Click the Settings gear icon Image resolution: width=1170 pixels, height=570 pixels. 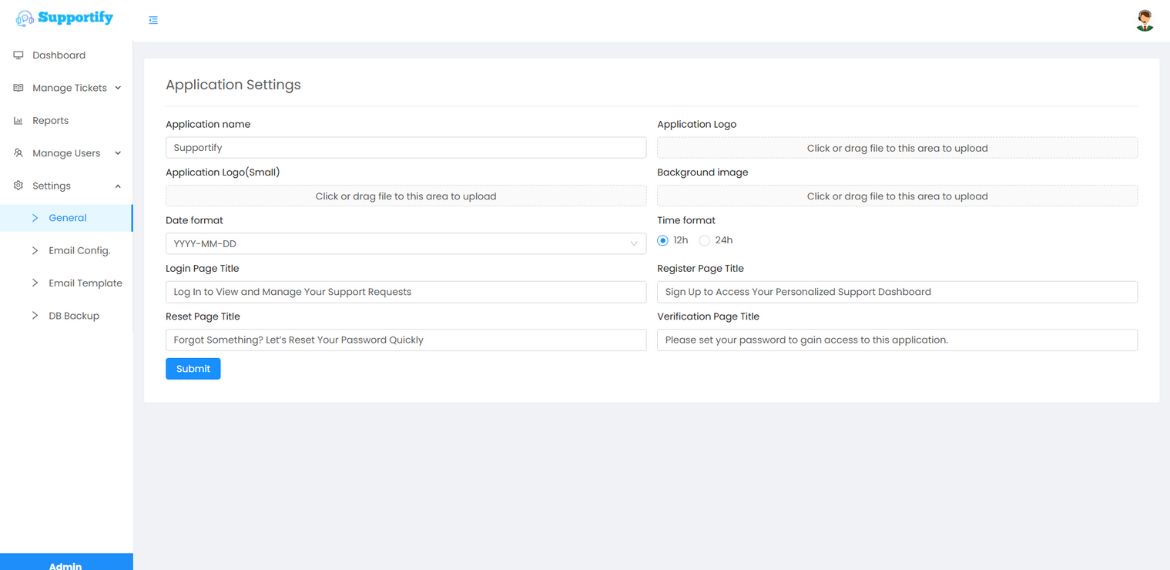tap(18, 186)
